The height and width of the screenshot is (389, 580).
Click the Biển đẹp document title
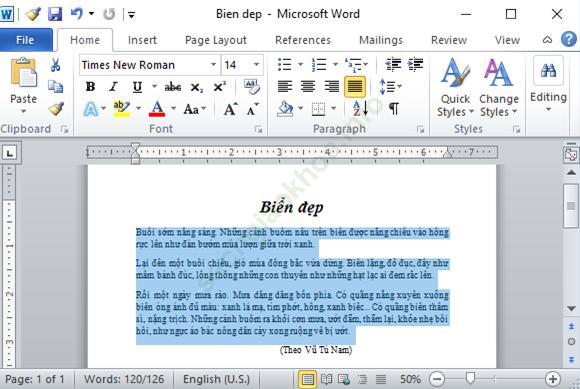pos(291,207)
